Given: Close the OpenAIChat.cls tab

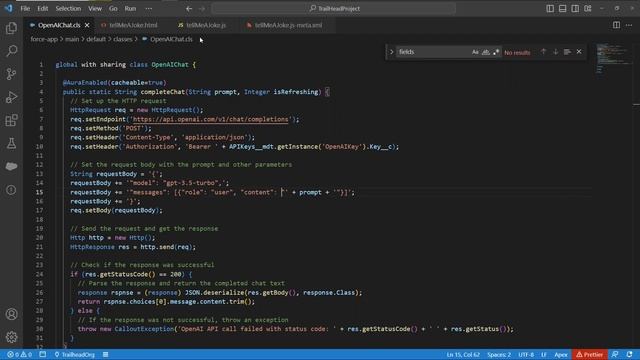Looking at the screenshot, I should (x=87, y=25).
